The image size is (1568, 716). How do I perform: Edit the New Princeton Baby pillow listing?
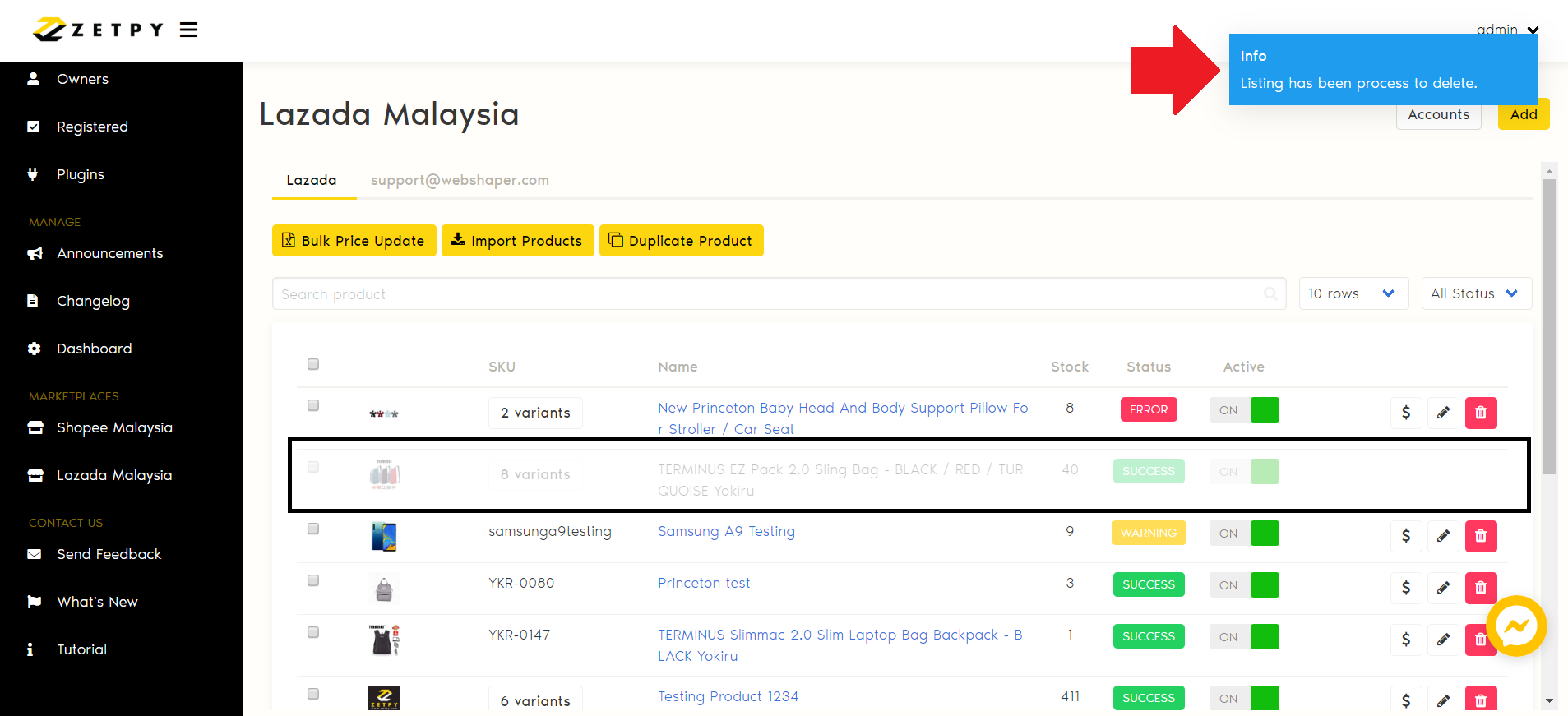pyautogui.click(x=1443, y=413)
